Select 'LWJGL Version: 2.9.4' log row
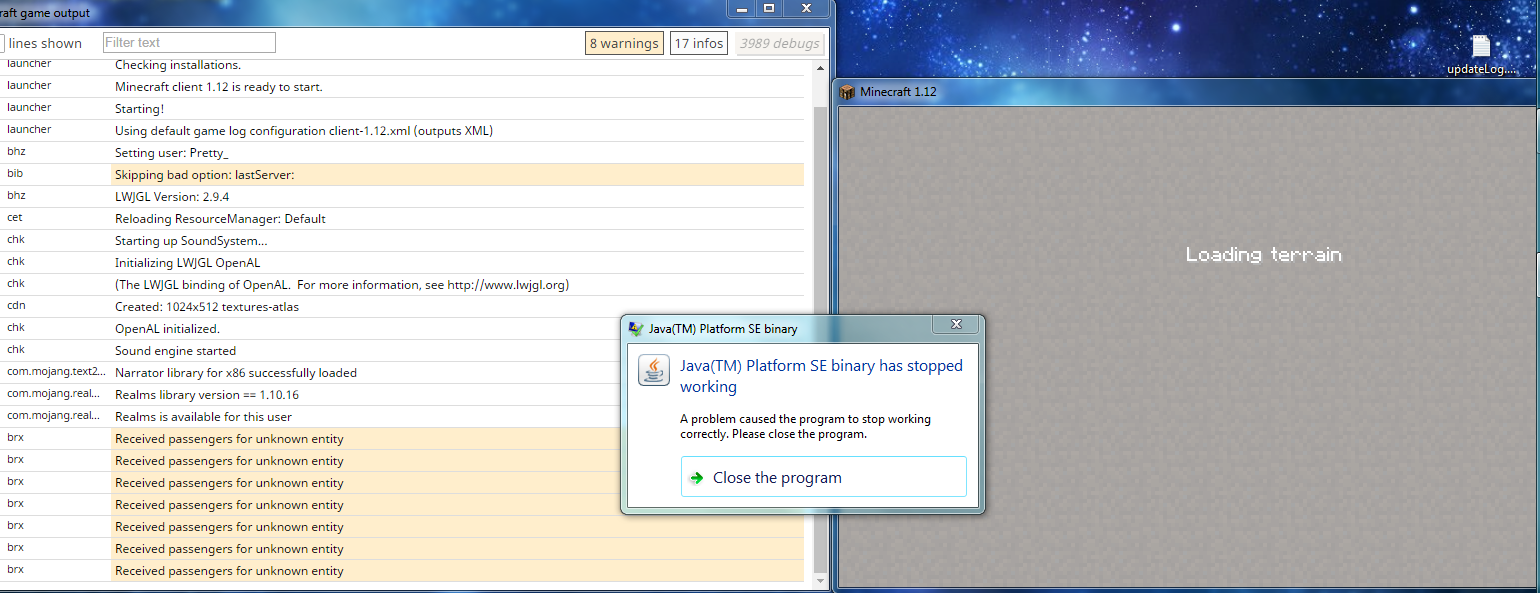This screenshot has height=593, width=1540. point(402,197)
